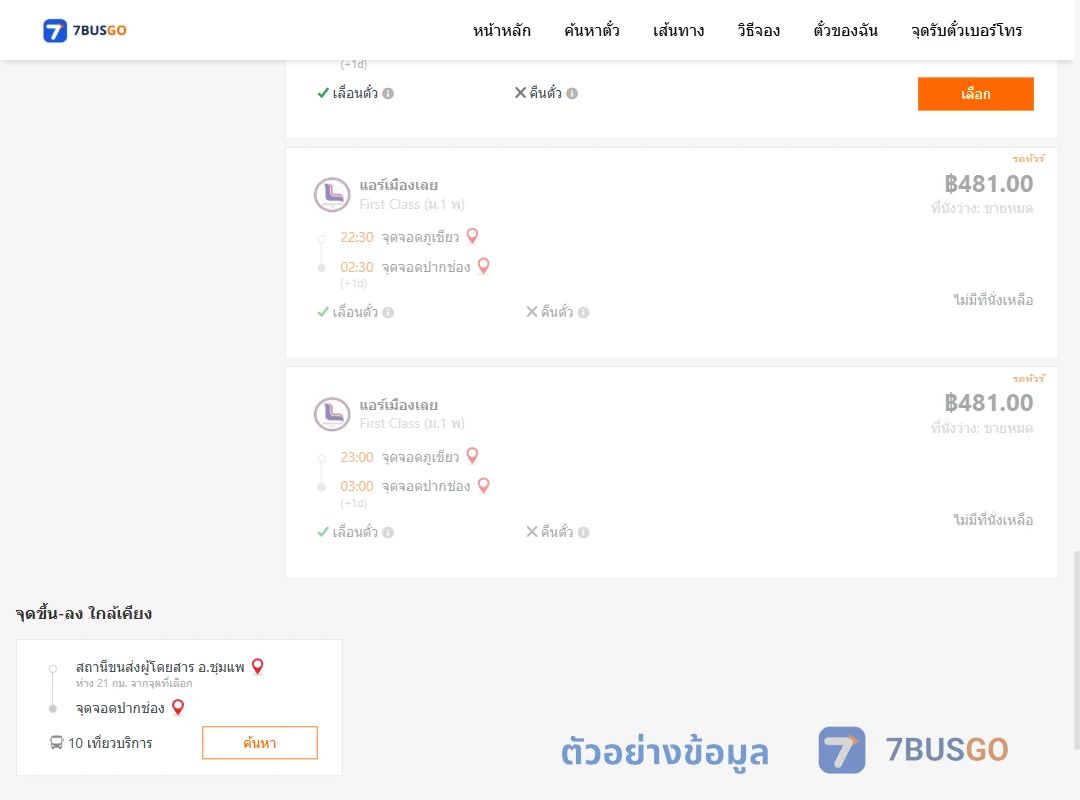Open จุดรับตั๋วเบอร์โทร from the navigation
Screen dimensions: 1080x800
[966, 31]
